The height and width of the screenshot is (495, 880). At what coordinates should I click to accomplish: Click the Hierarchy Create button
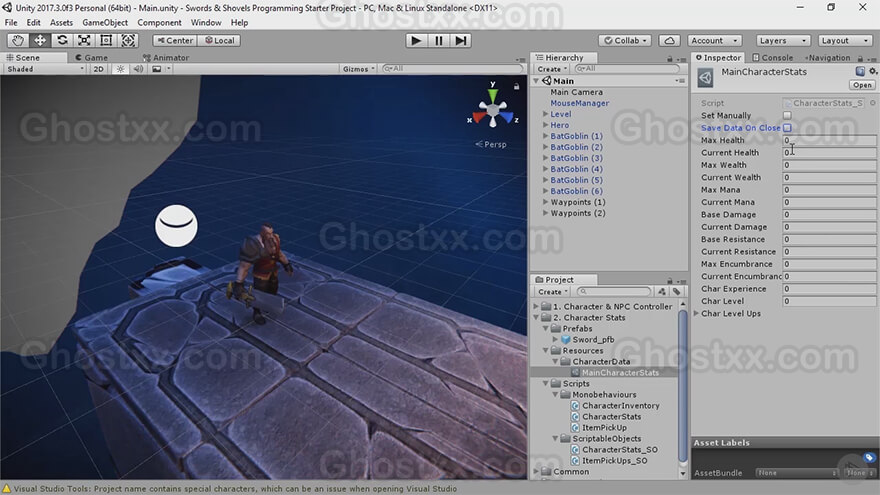pyautogui.click(x=552, y=69)
